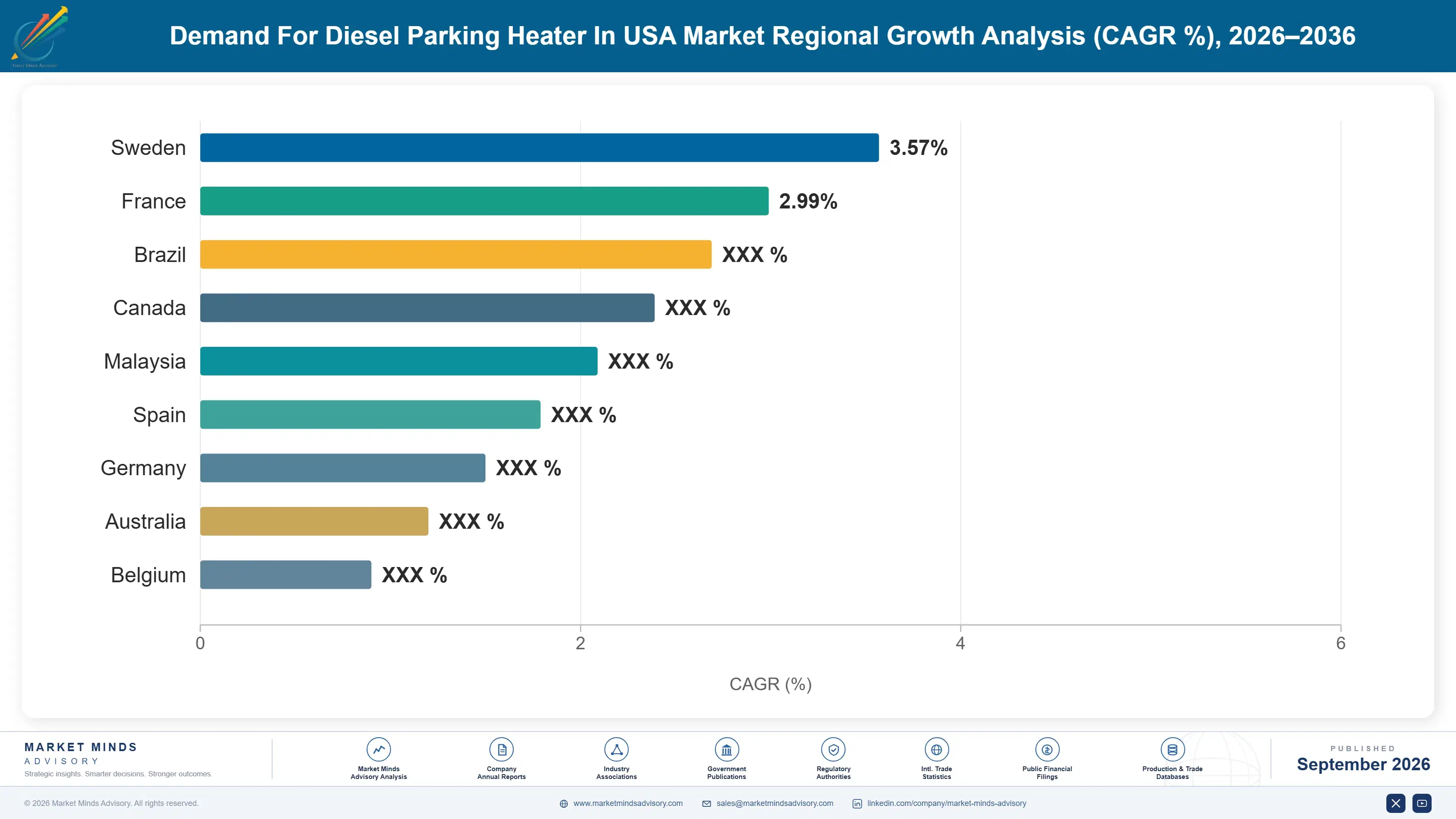Image resolution: width=1456 pixels, height=819 pixels.
Task: Click the MARKET MINDS ADVISORY footer wordmark
Action: tap(81, 753)
